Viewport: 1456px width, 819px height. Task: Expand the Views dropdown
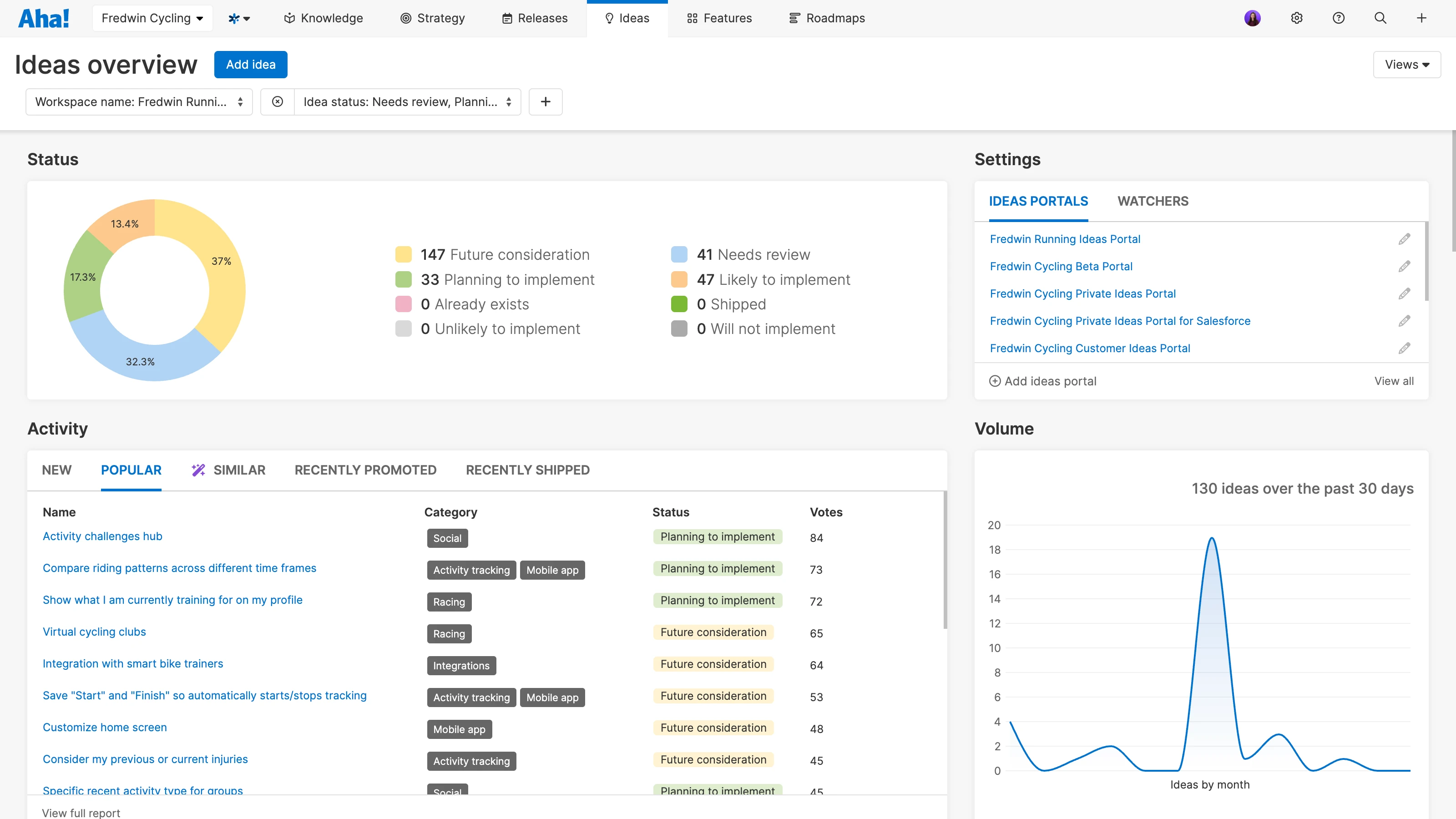tap(1406, 65)
